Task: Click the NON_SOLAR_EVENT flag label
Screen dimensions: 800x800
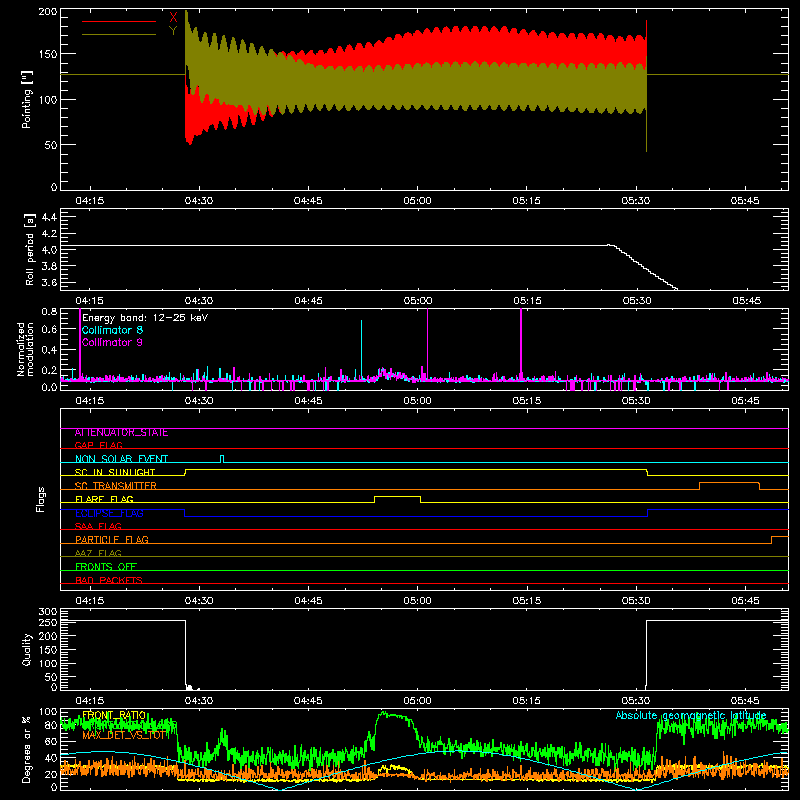Action: 121,459
